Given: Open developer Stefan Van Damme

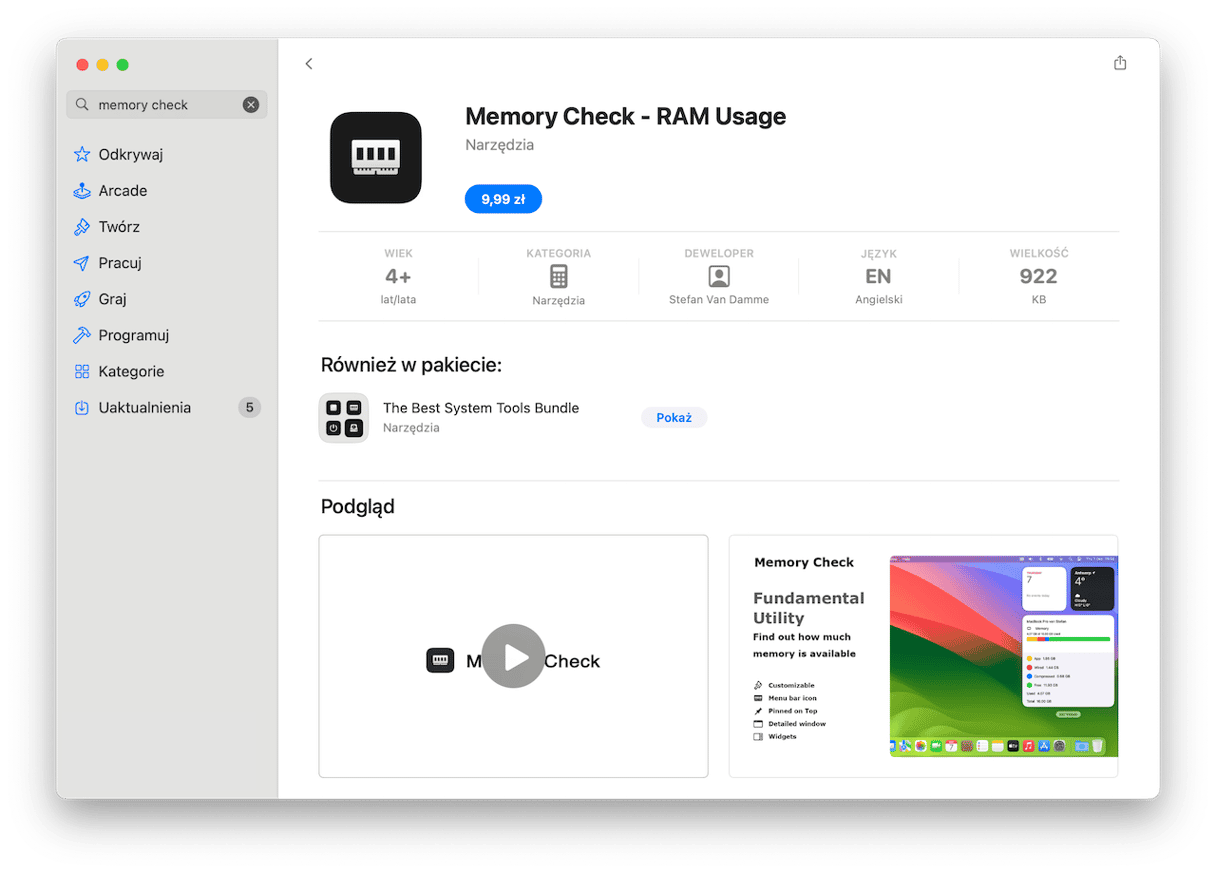Looking at the screenshot, I should 719,300.
